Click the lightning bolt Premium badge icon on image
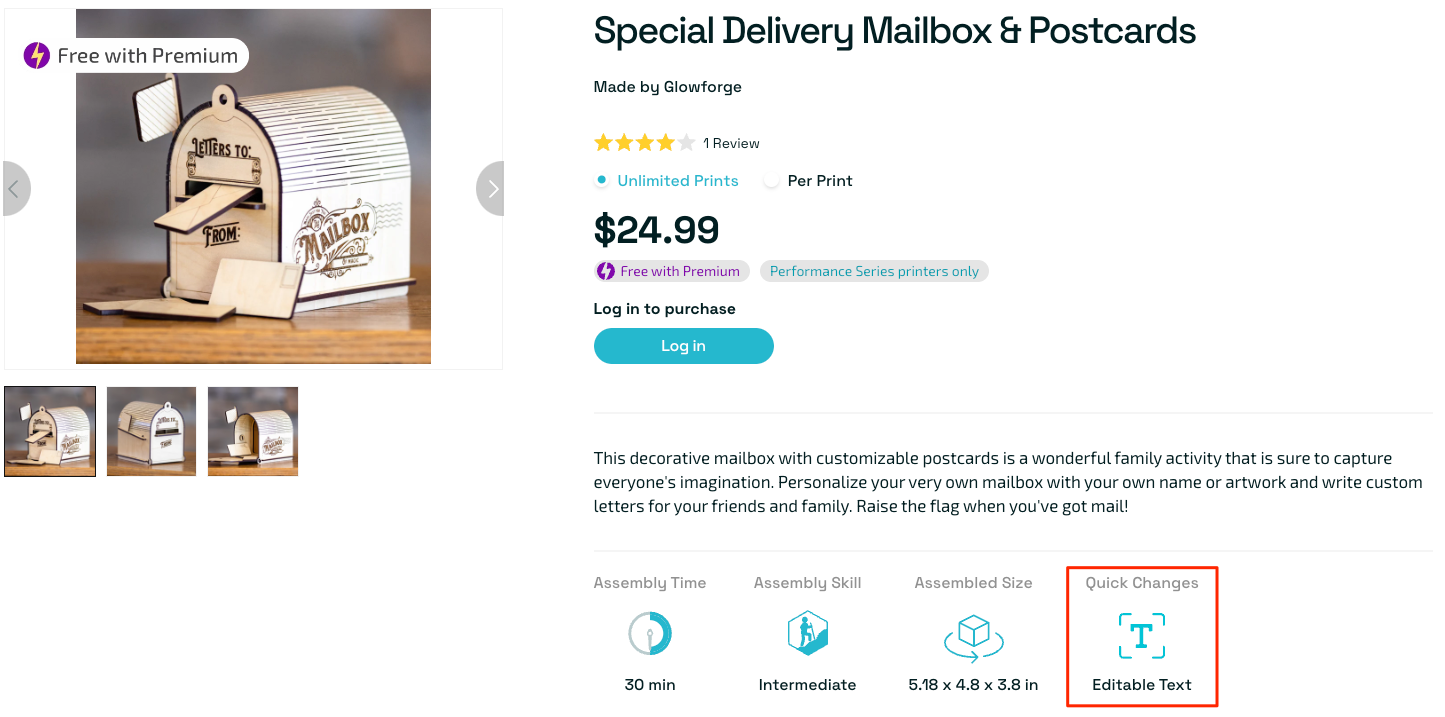 [37, 56]
